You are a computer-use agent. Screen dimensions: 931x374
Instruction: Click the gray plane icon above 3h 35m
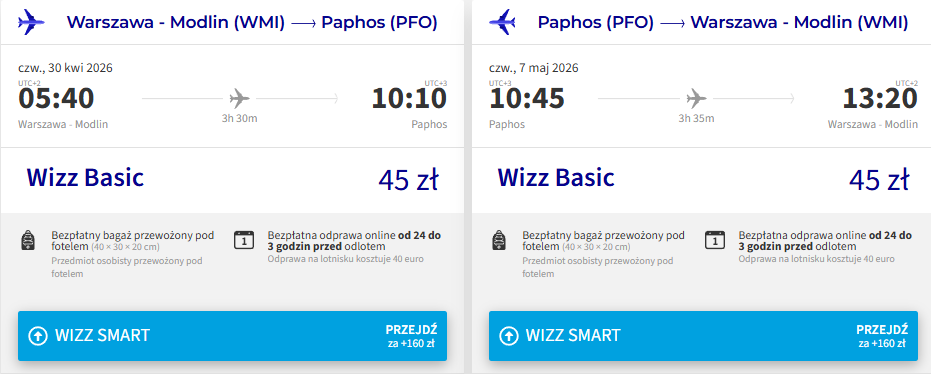(696, 98)
